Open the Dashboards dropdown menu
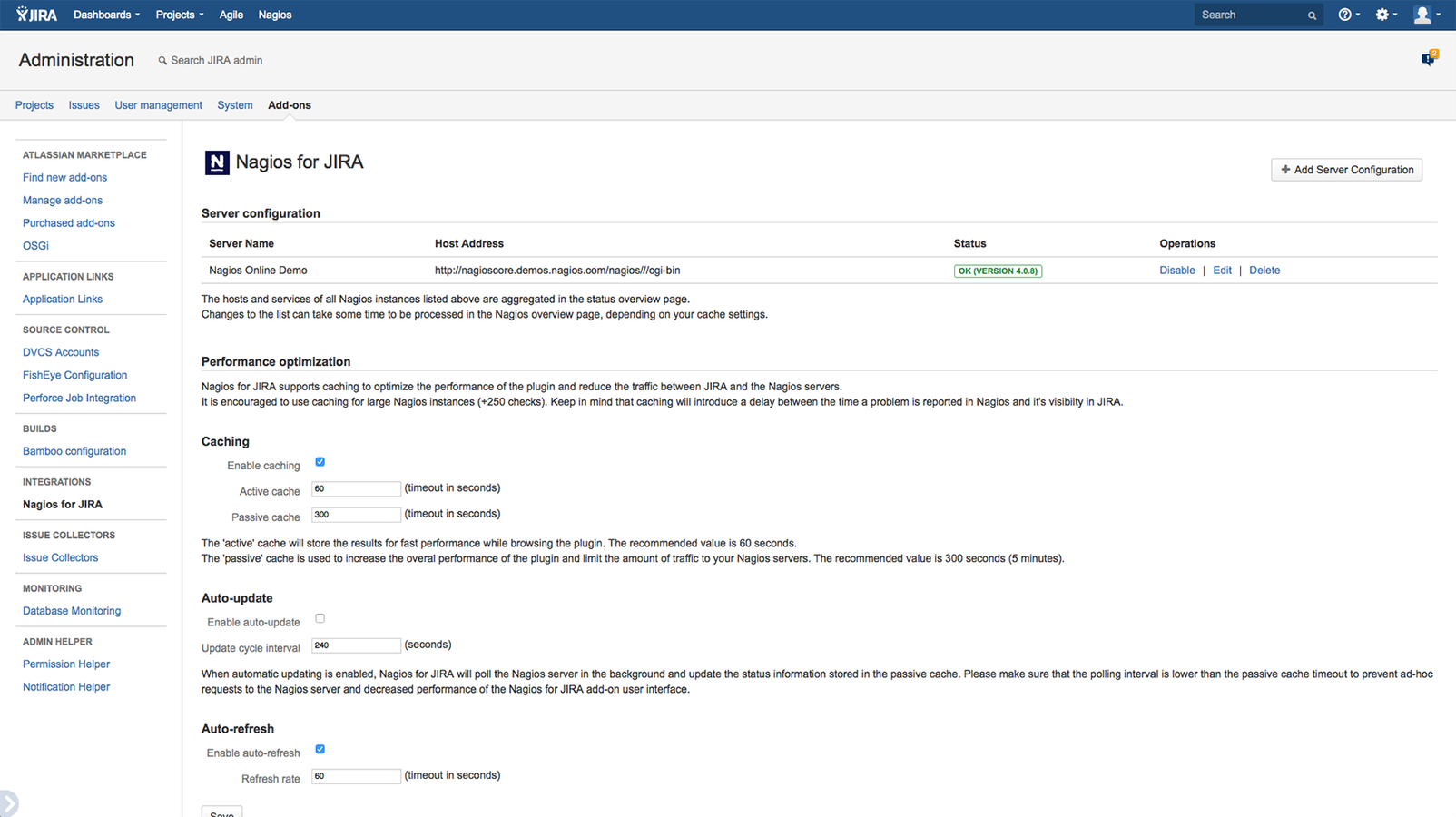Image resolution: width=1456 pixels, height=817 pixels. click(x=106, y=15)
